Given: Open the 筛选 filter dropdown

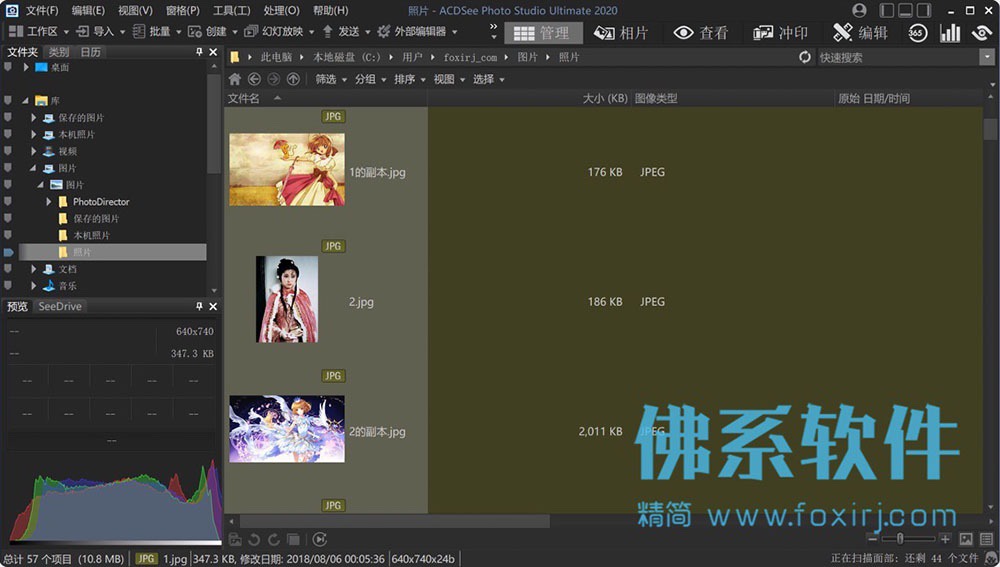Looking at the screenshot, I should click(330, 79).
